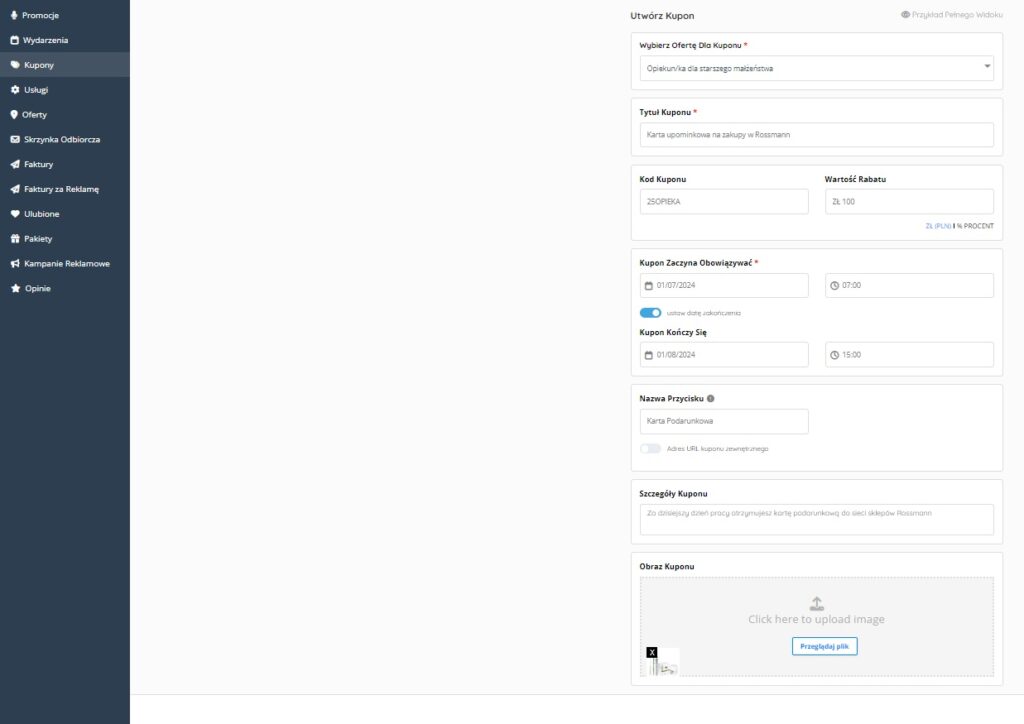Go to Faktury in the sidebar menu
This screenshot has width=1024, height=724.
pyautogui.click(x=38, y=164)
